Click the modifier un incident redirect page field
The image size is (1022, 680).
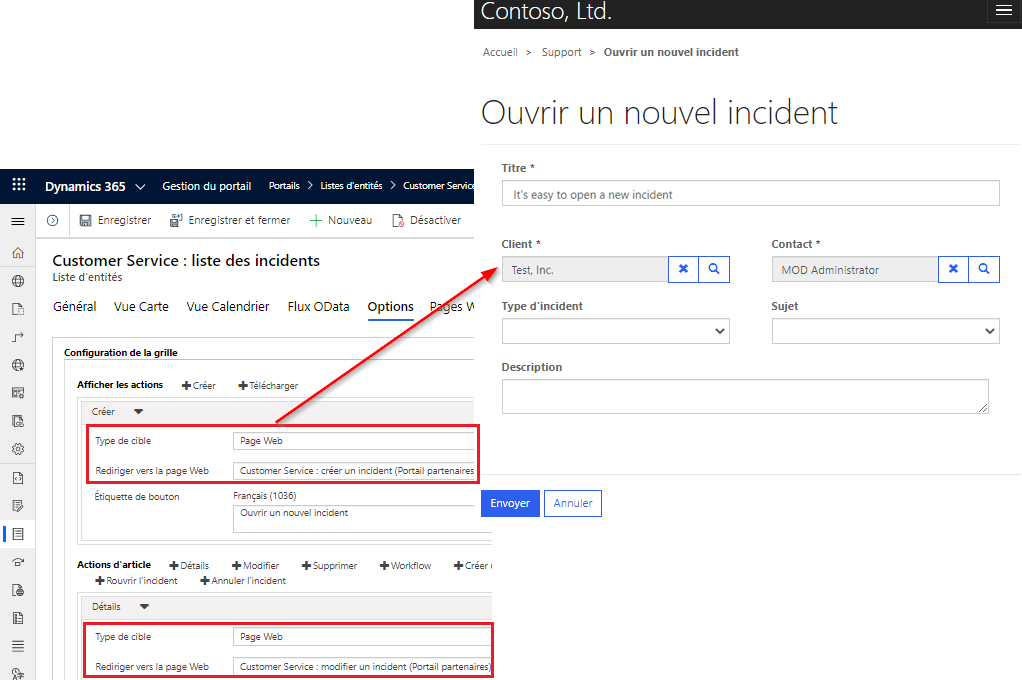click(362, 667)
